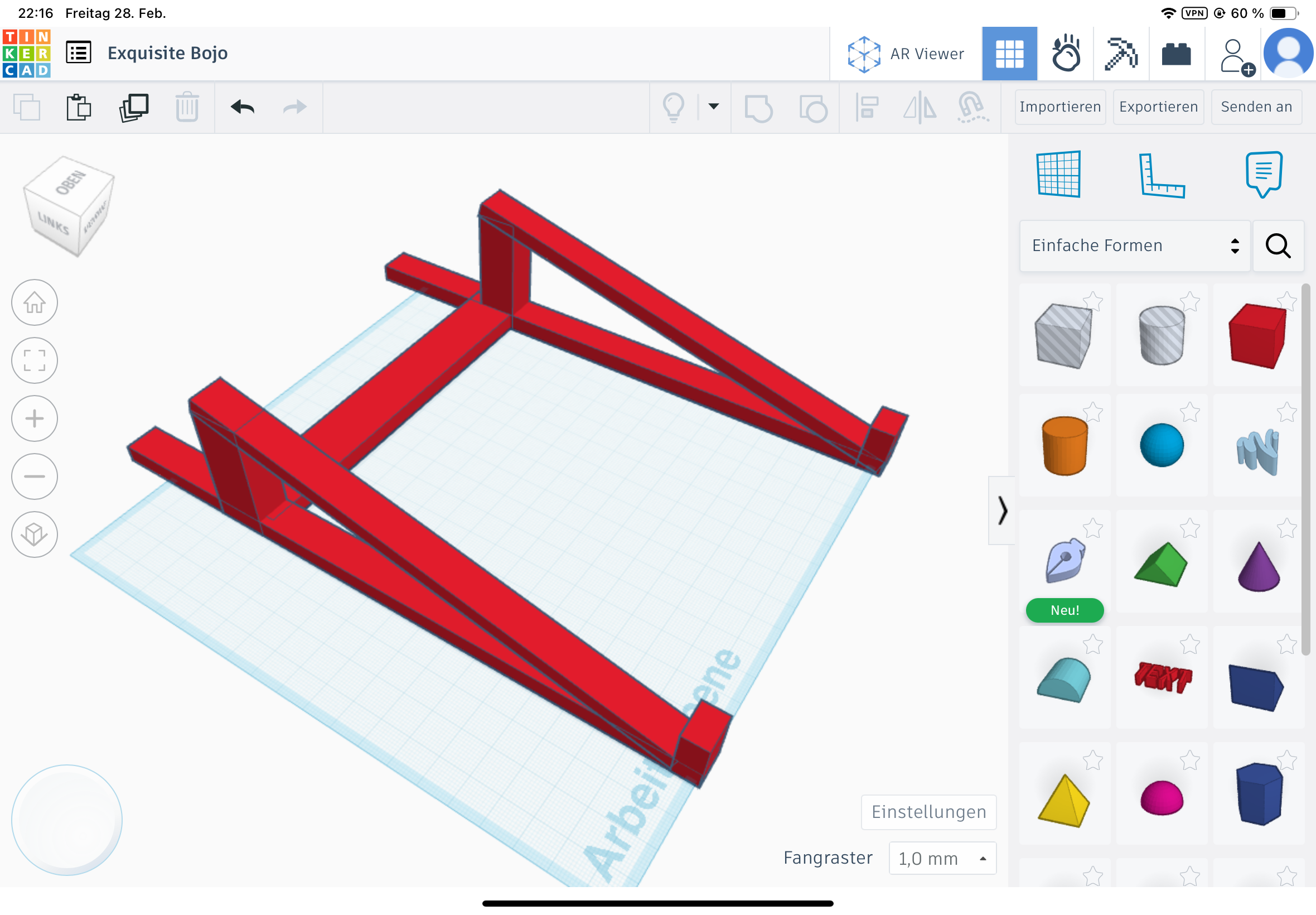
Task: Duplicate and repeat the shape
Action: pyautogui.click(x=133, y=107)
